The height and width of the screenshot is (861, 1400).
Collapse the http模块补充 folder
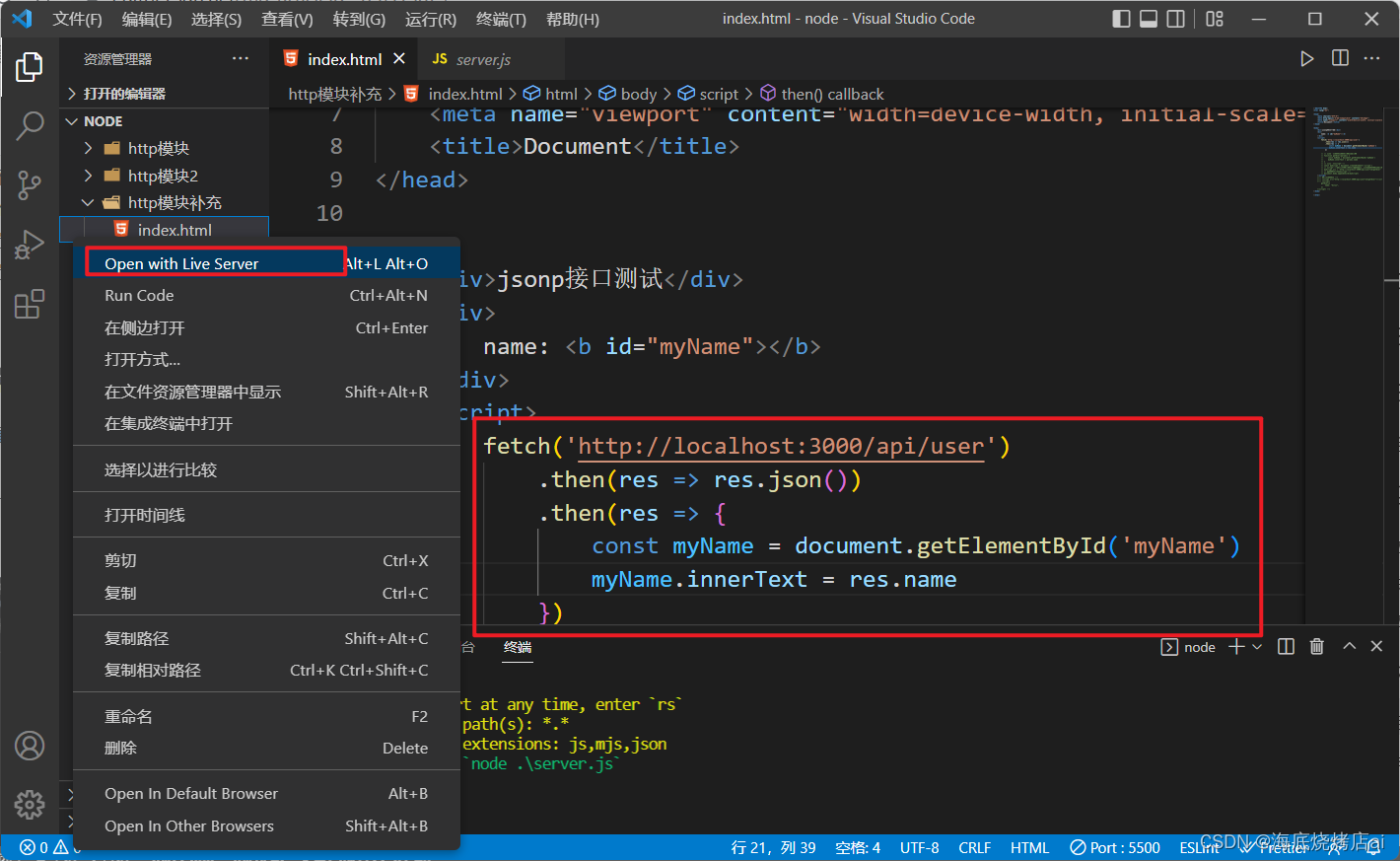(x=174, y=202)
